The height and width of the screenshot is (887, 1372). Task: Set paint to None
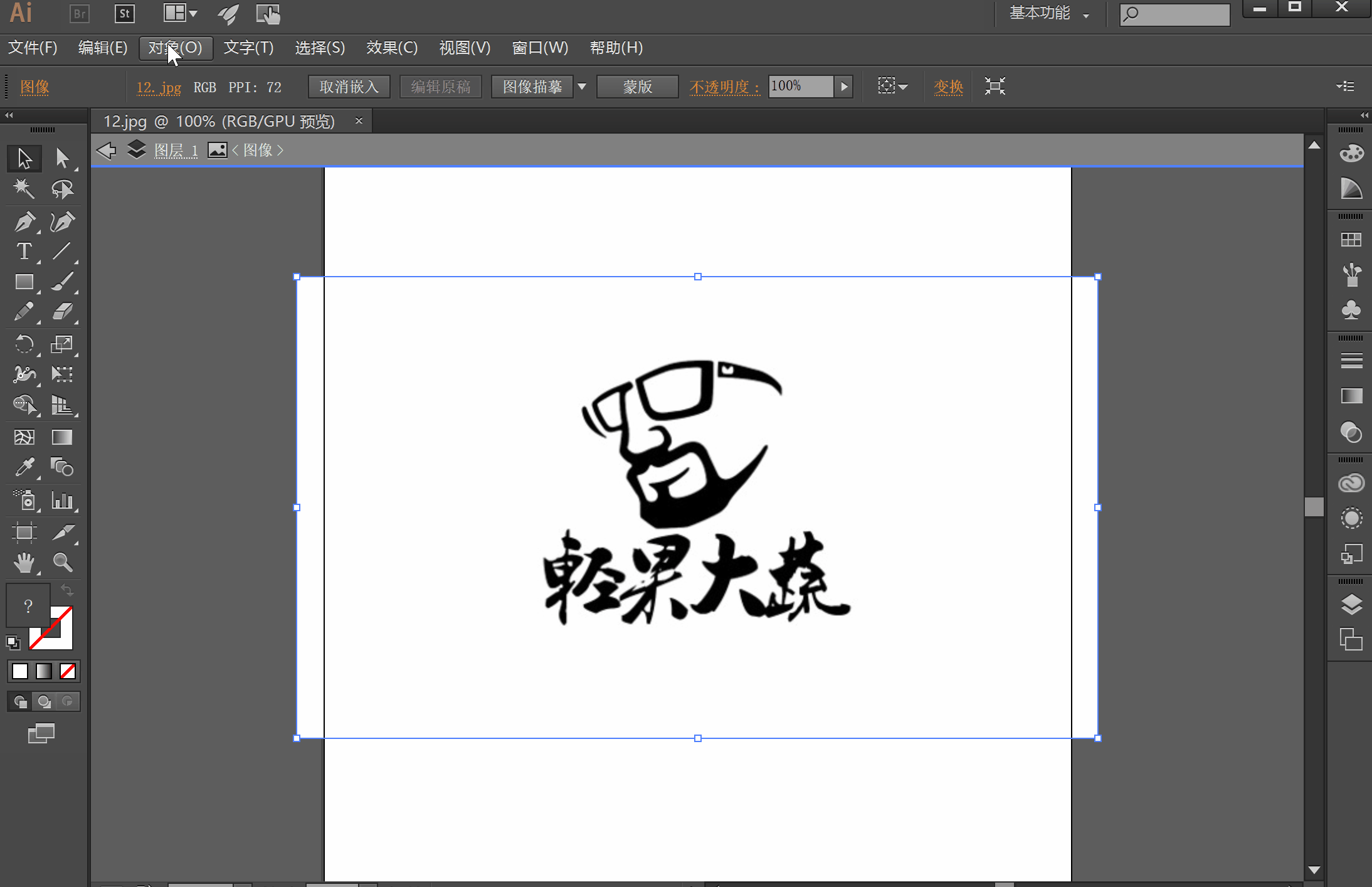68,671
